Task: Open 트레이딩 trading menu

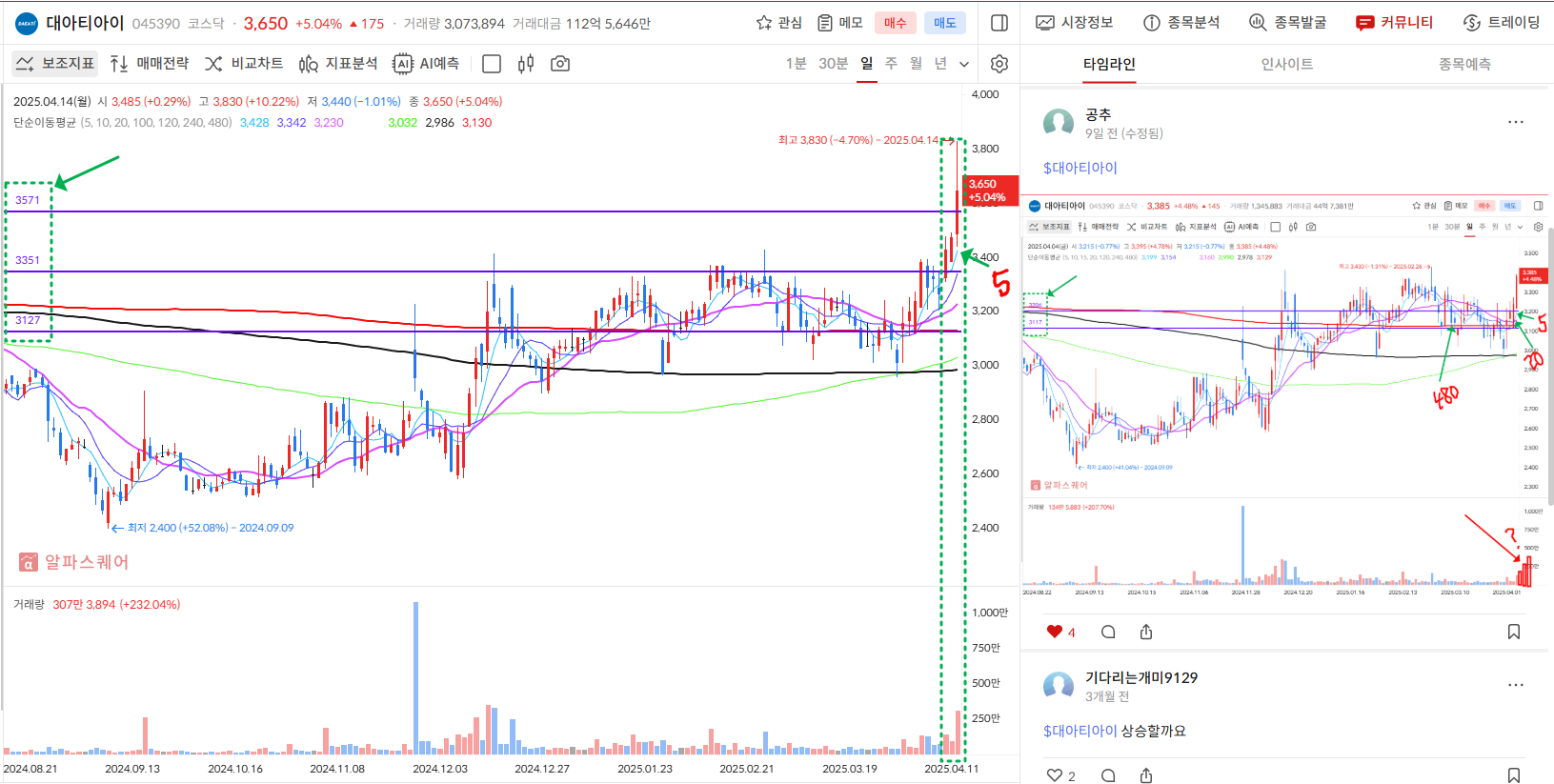Action: tap(1502, 23)
